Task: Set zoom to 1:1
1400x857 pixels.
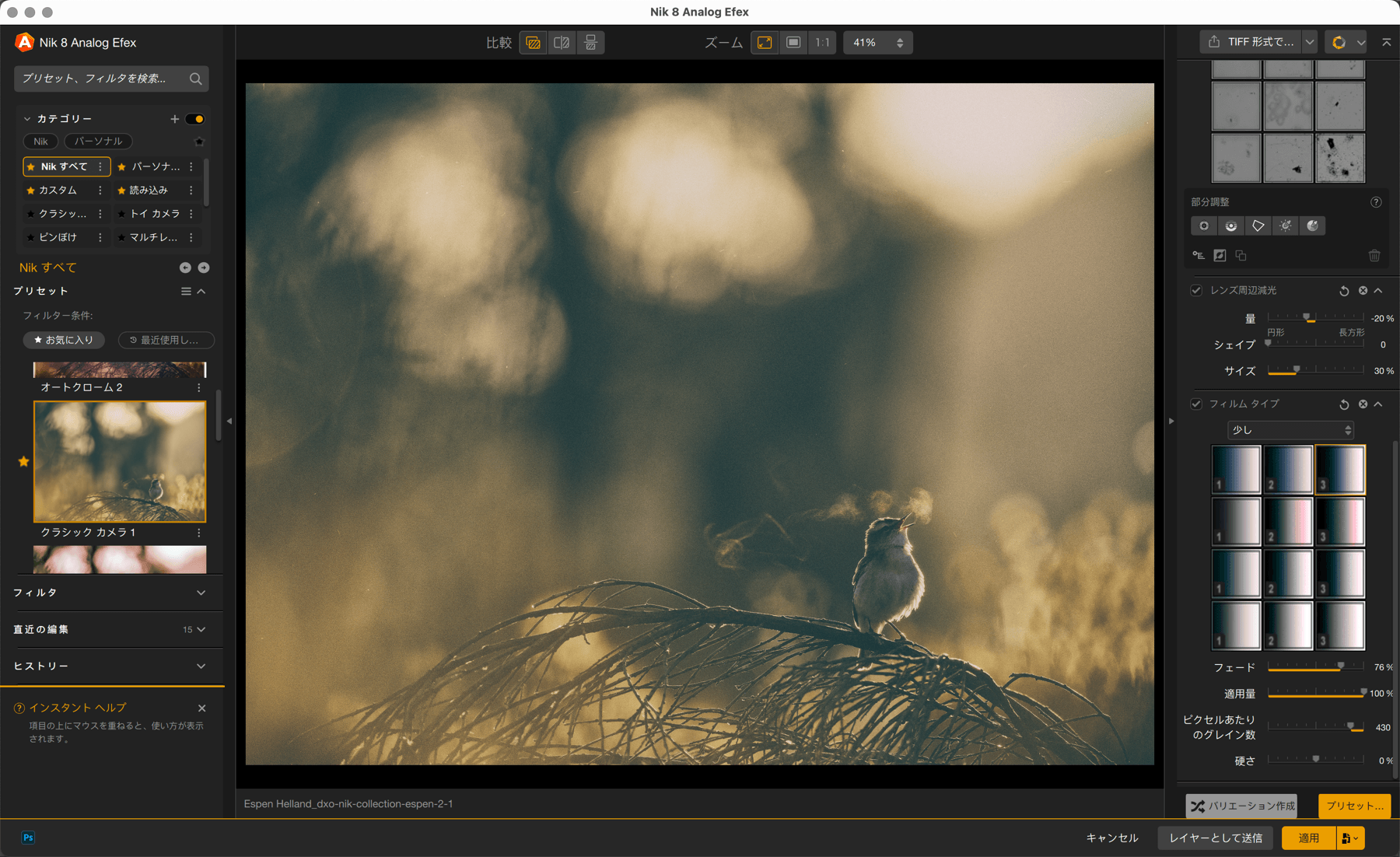Action: click(x=822, y=43)
